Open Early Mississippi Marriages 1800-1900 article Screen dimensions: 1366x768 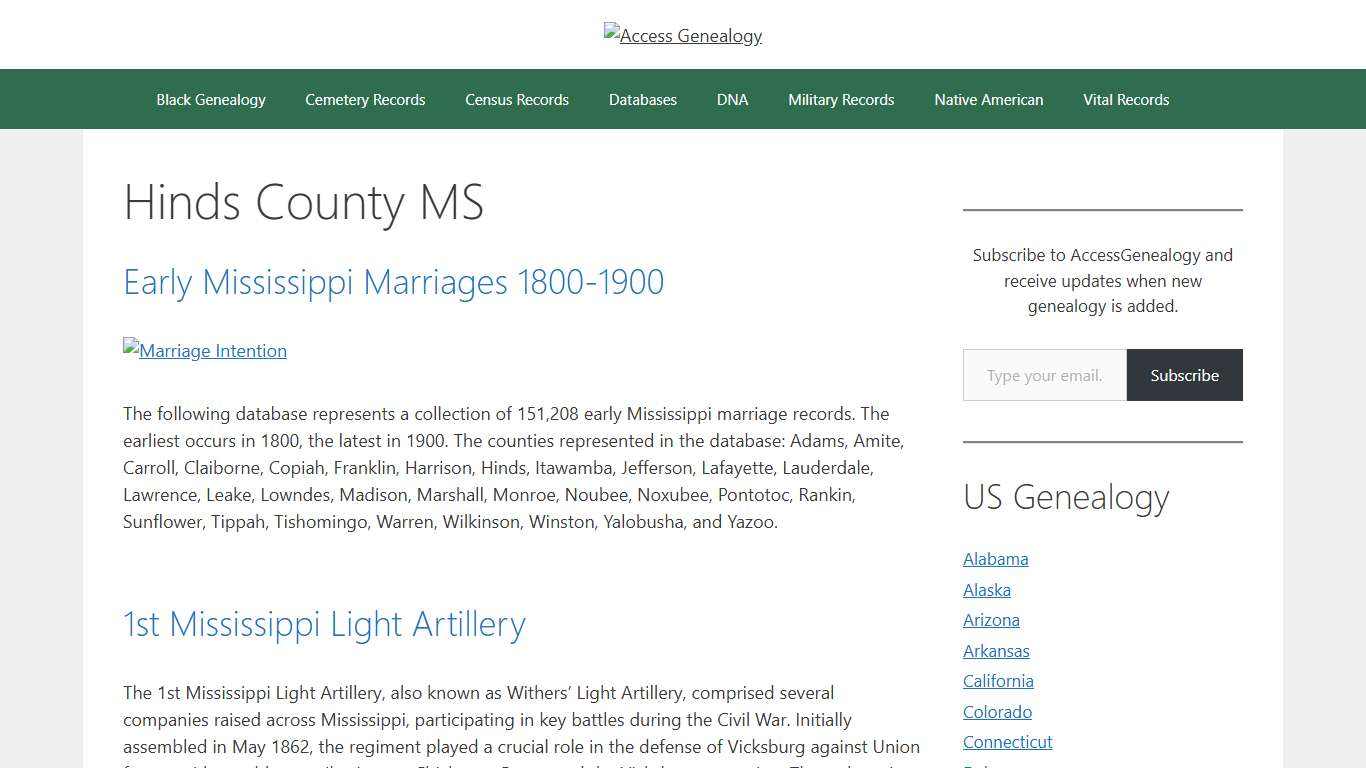[x=393, y=282]
